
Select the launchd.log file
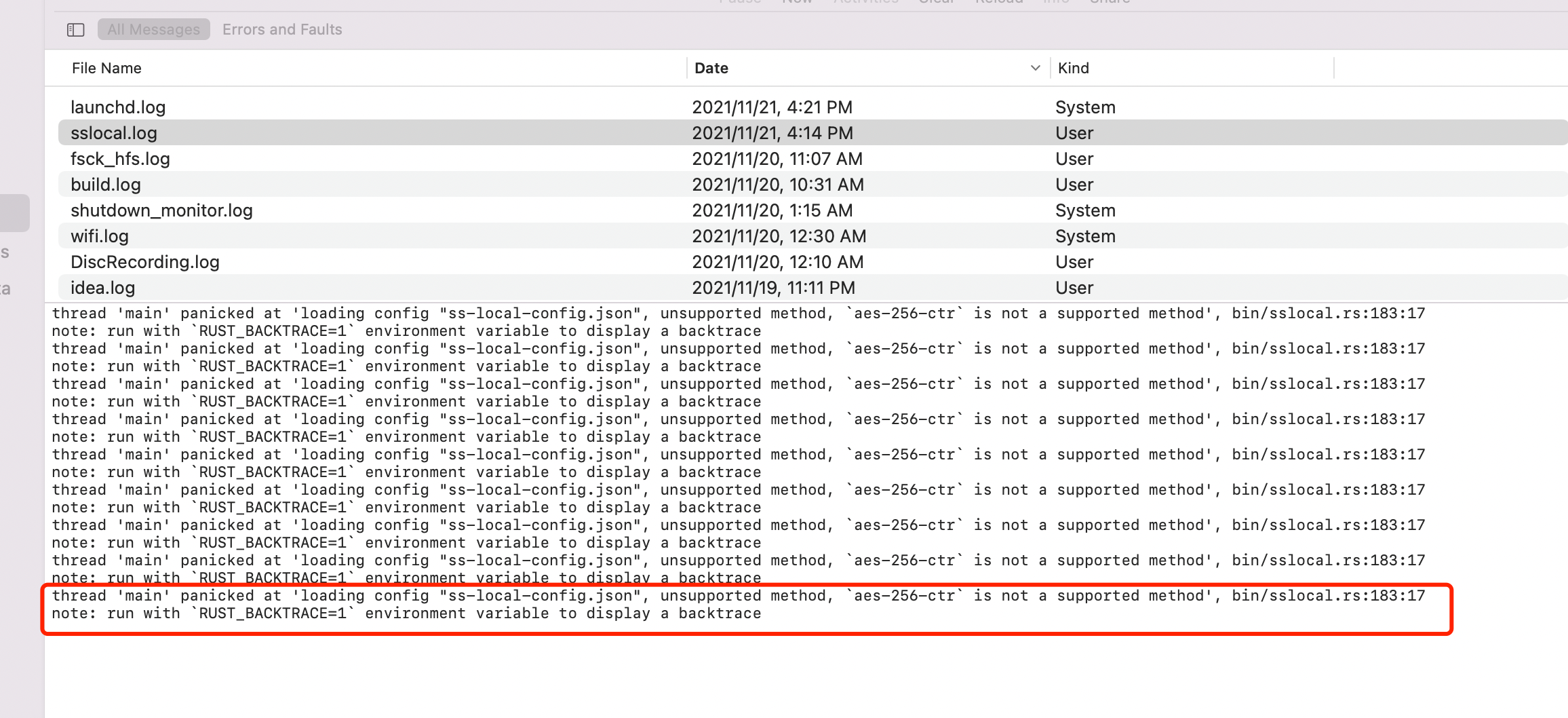[x=117, y=107]
